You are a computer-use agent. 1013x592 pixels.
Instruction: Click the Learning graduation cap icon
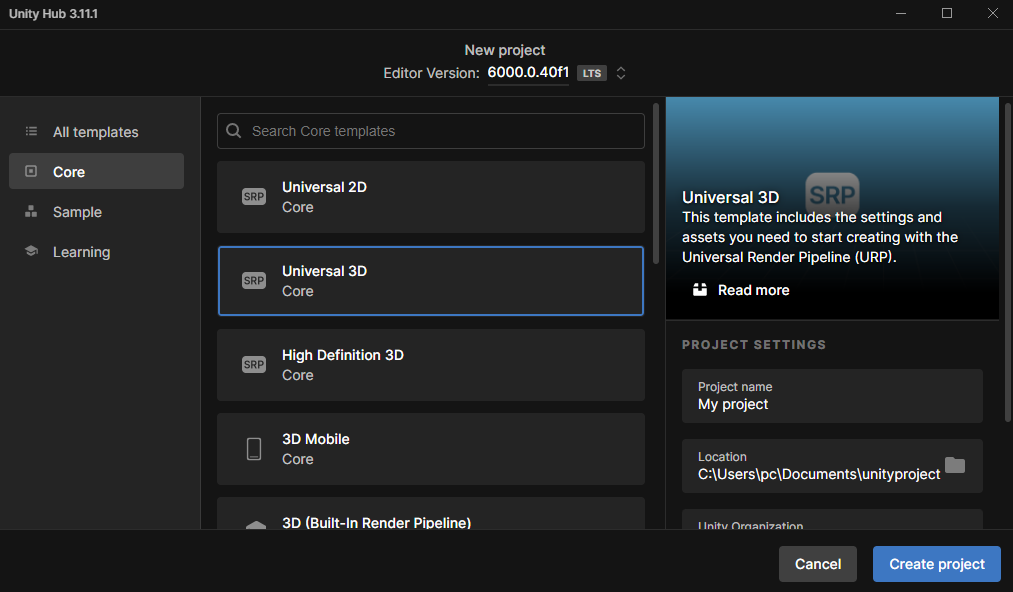[31, 251]
